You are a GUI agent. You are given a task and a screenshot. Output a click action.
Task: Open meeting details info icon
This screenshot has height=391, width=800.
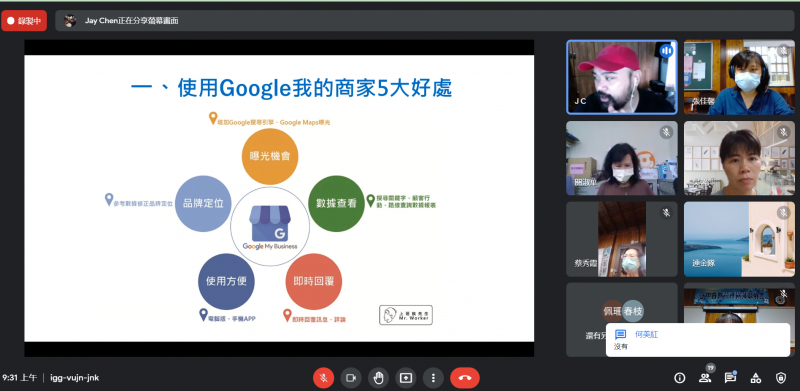pyautogui.click(x=680, y=378)
